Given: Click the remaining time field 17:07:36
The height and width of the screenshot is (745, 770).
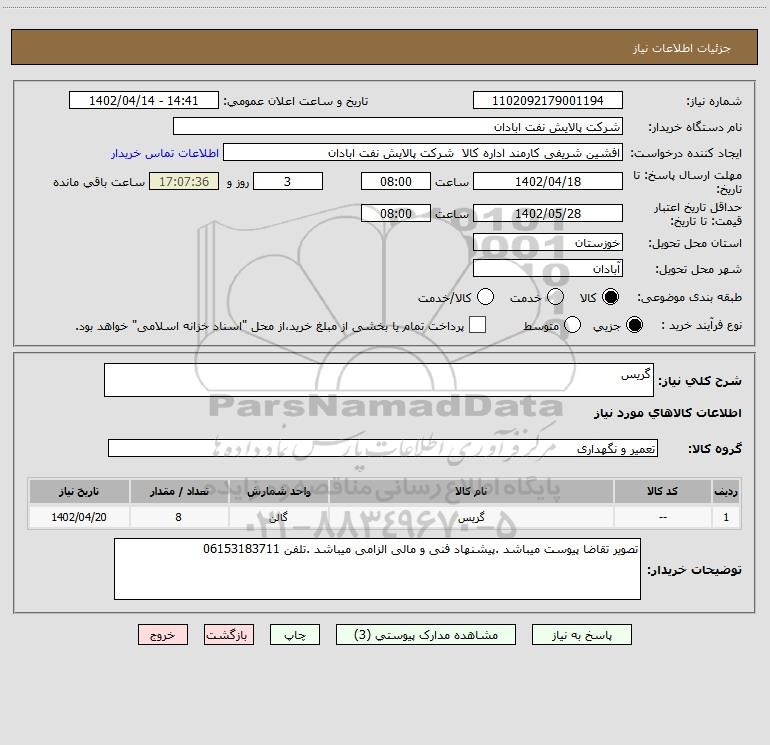Looking at the screenshot, I should coord(184,181).
